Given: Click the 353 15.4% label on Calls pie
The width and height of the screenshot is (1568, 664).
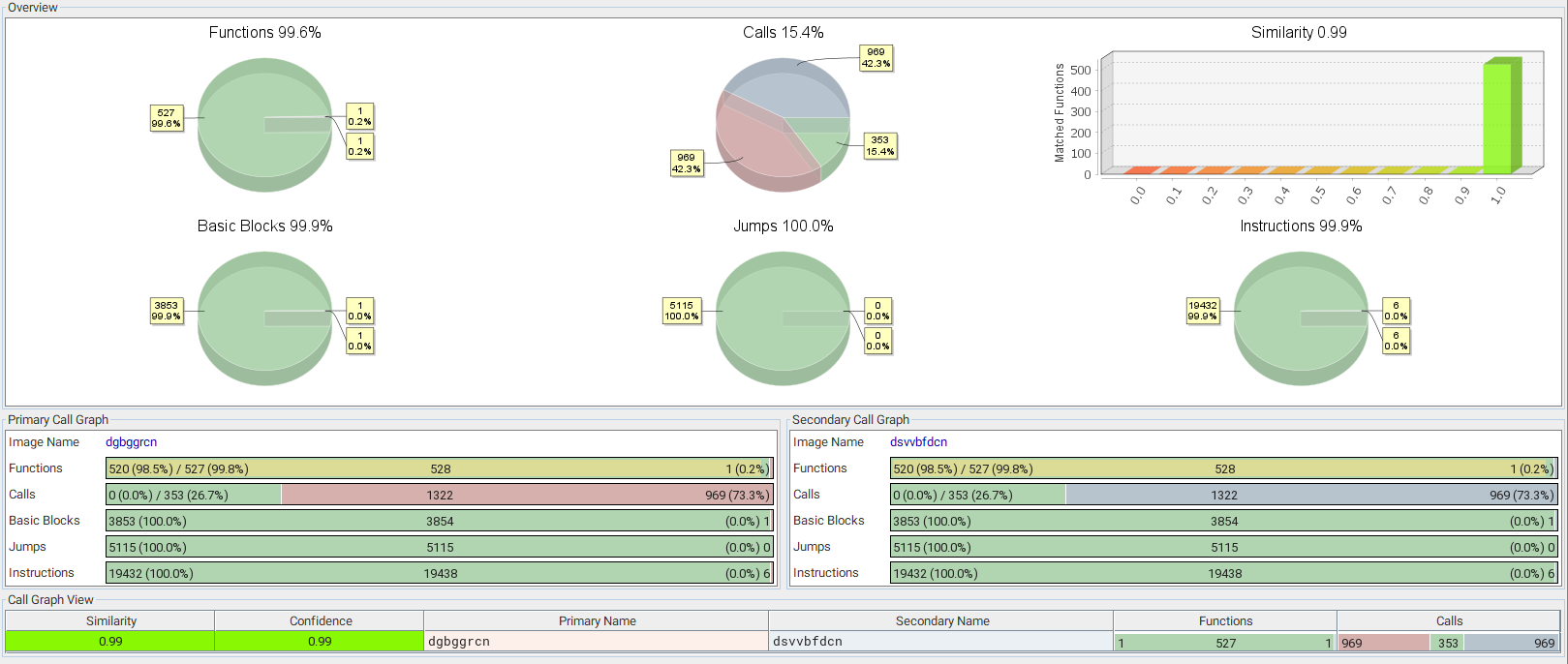Looking at the screenshot, I should point(879,146).
